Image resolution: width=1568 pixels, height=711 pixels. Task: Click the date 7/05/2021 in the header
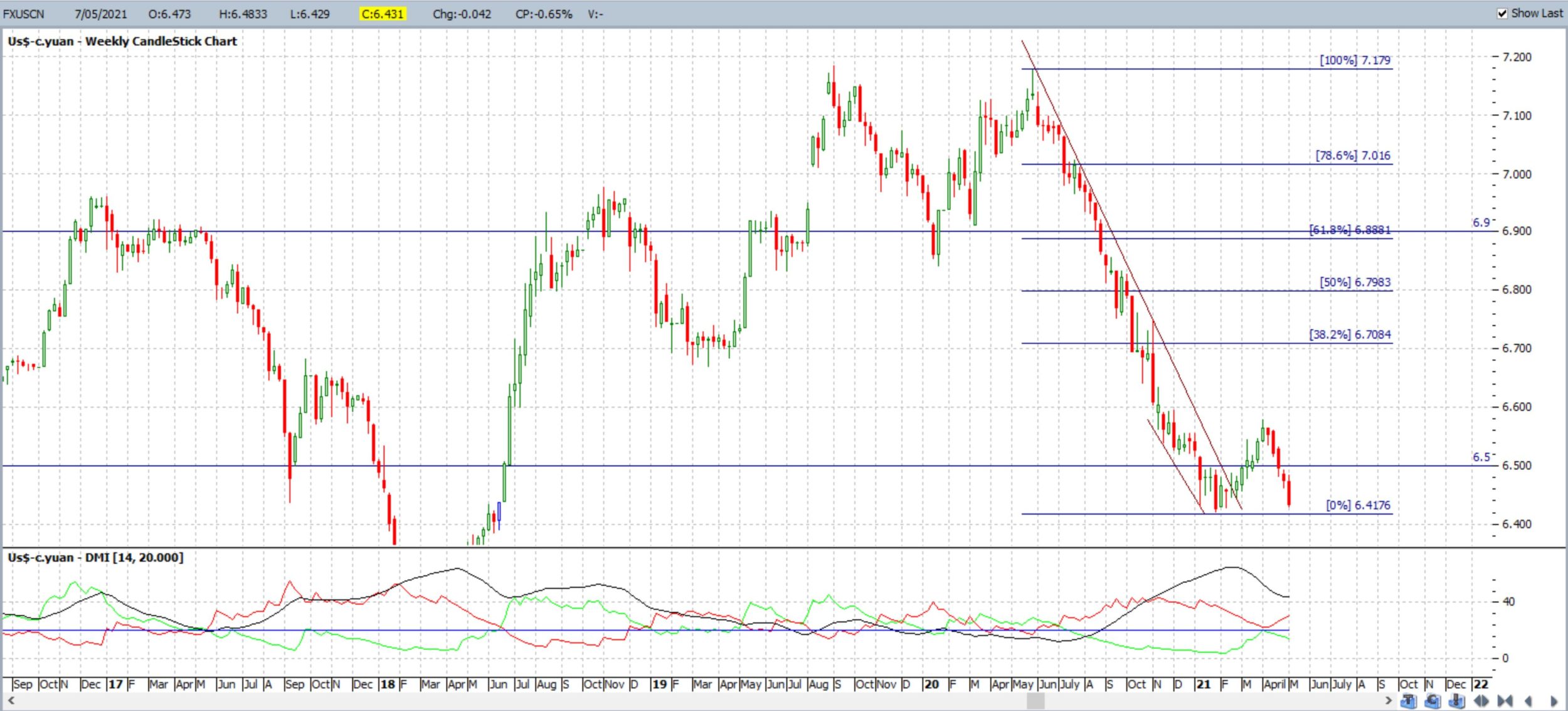coord(100,14)
